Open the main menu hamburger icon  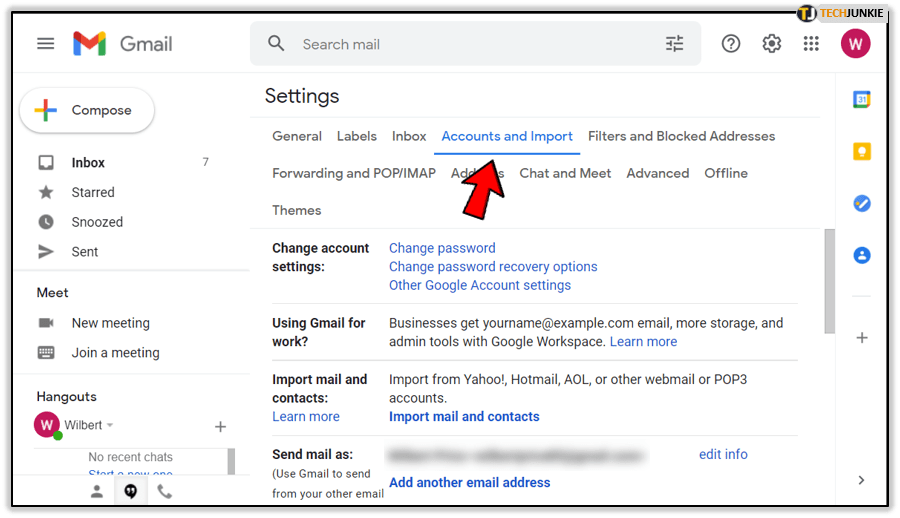point(45,44)
